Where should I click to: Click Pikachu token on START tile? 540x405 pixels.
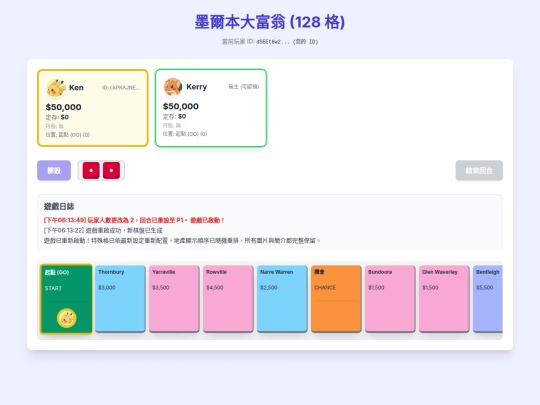coord(66,318)
